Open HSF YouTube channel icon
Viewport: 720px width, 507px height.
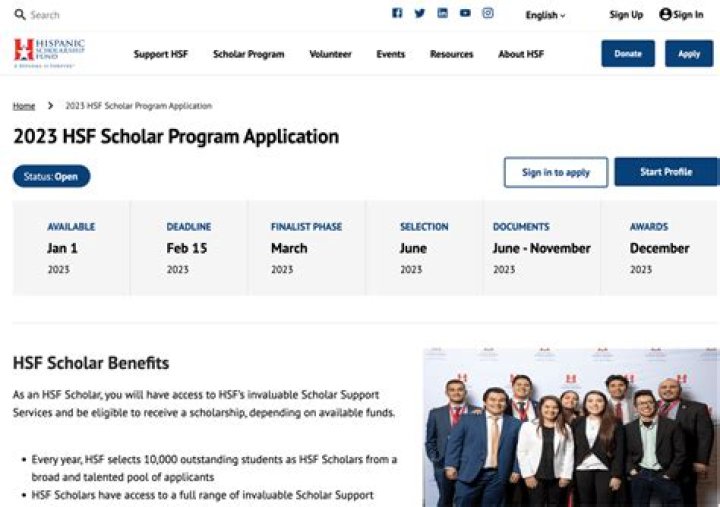tap(465, 14)
